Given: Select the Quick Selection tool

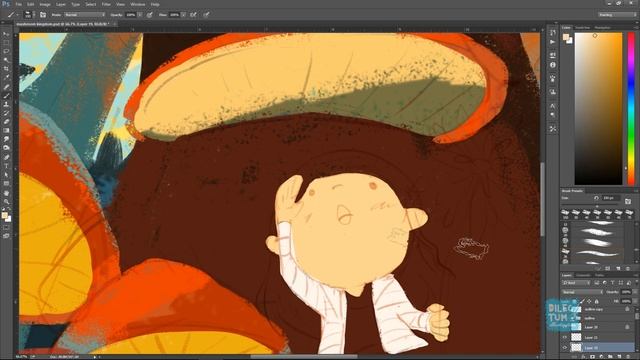Looking at the screenshot, I should click(x=6, y=60).
